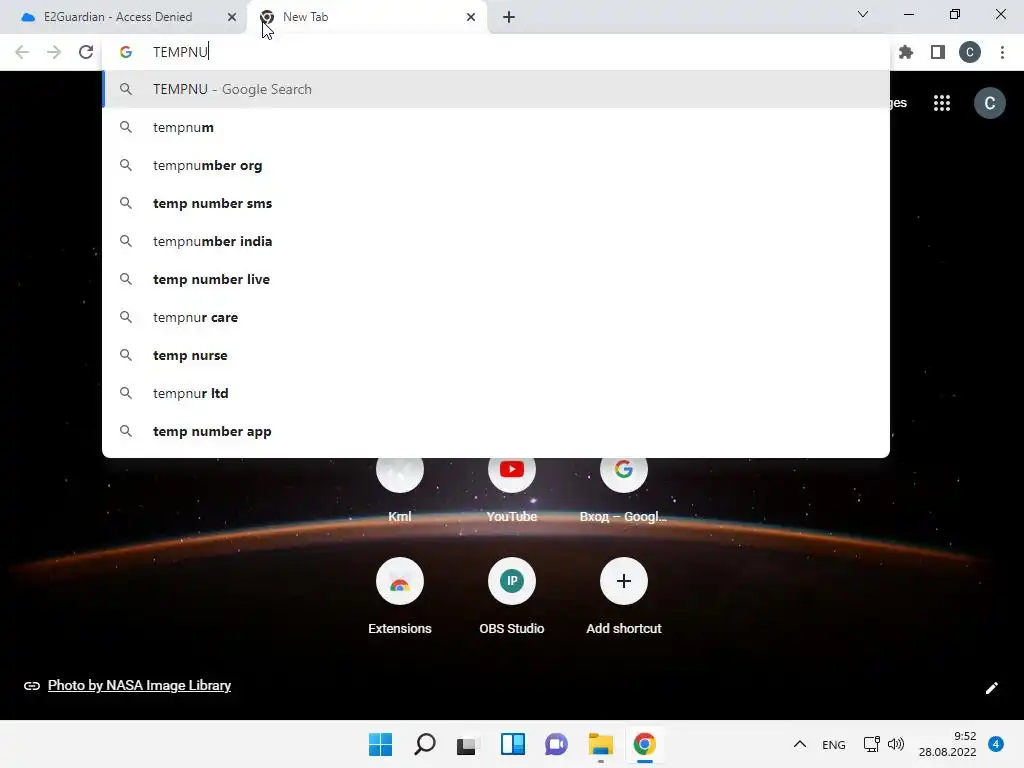This screenshot has height=768, width=1024.
Task: Click the browser forward arrow
Action: click(x=54, y=52)
